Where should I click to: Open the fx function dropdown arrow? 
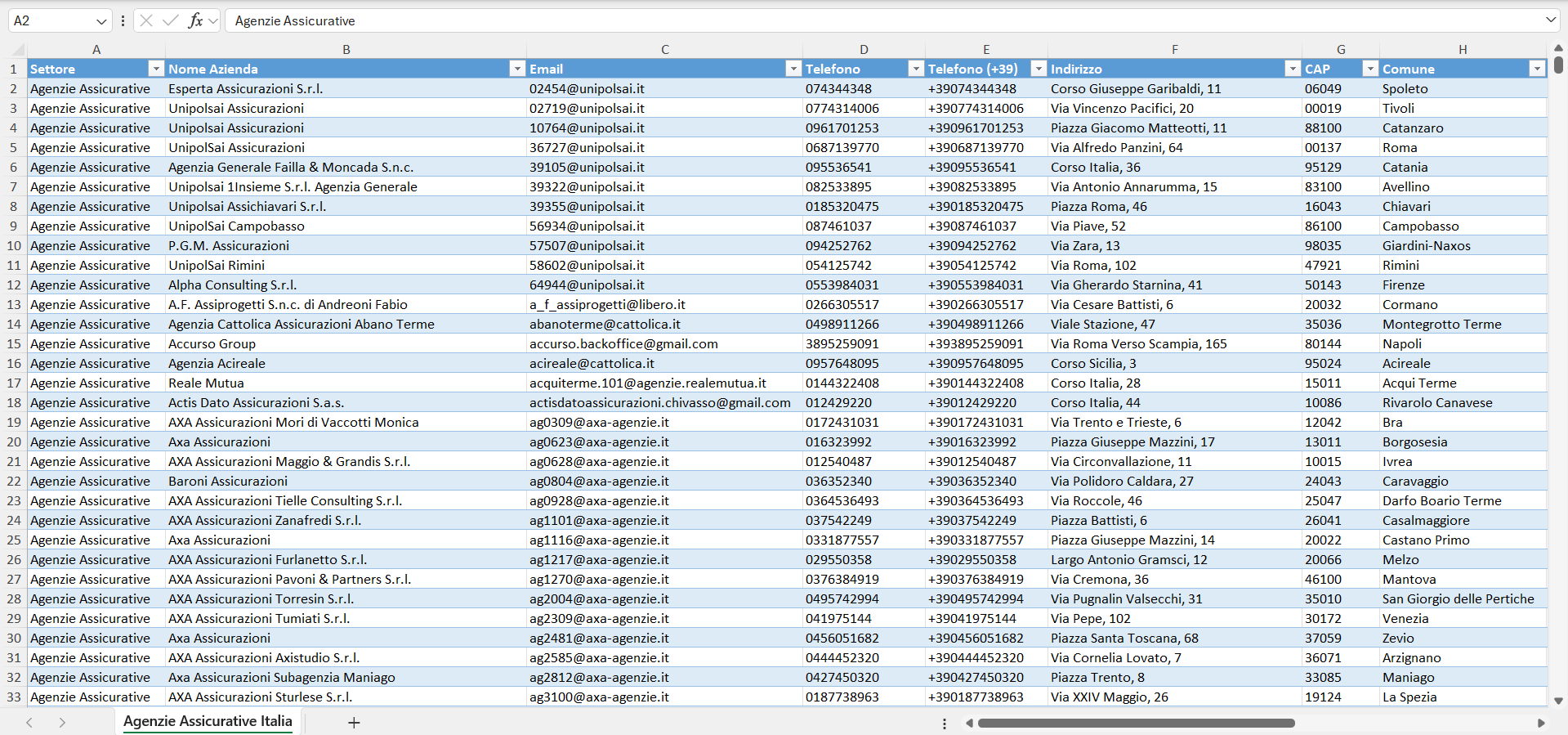click(213, 21)
